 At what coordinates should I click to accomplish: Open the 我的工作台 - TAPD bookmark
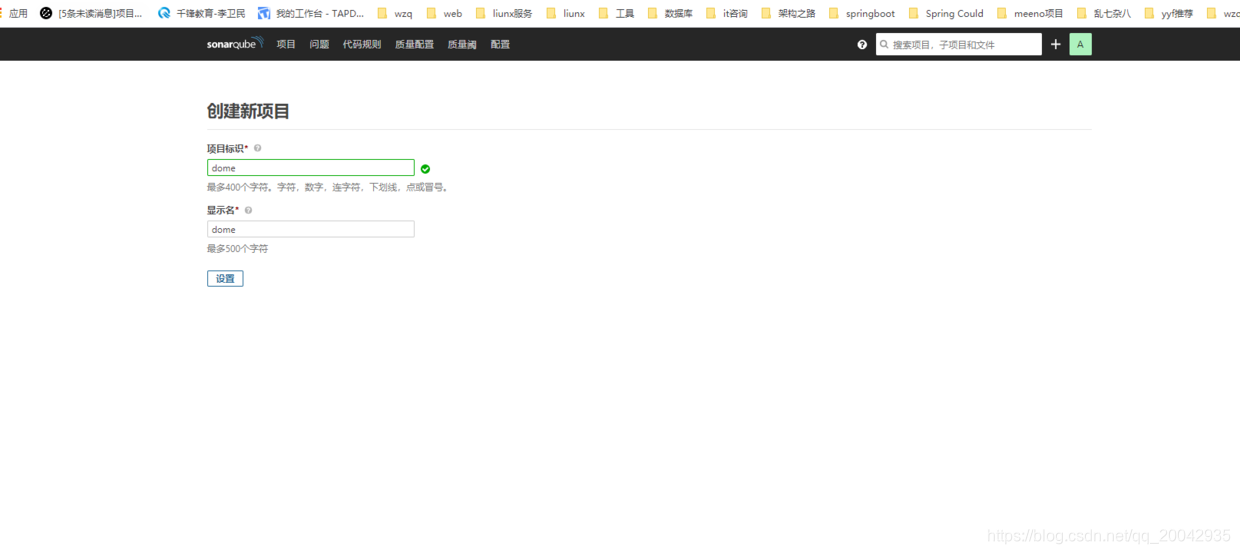311,14
